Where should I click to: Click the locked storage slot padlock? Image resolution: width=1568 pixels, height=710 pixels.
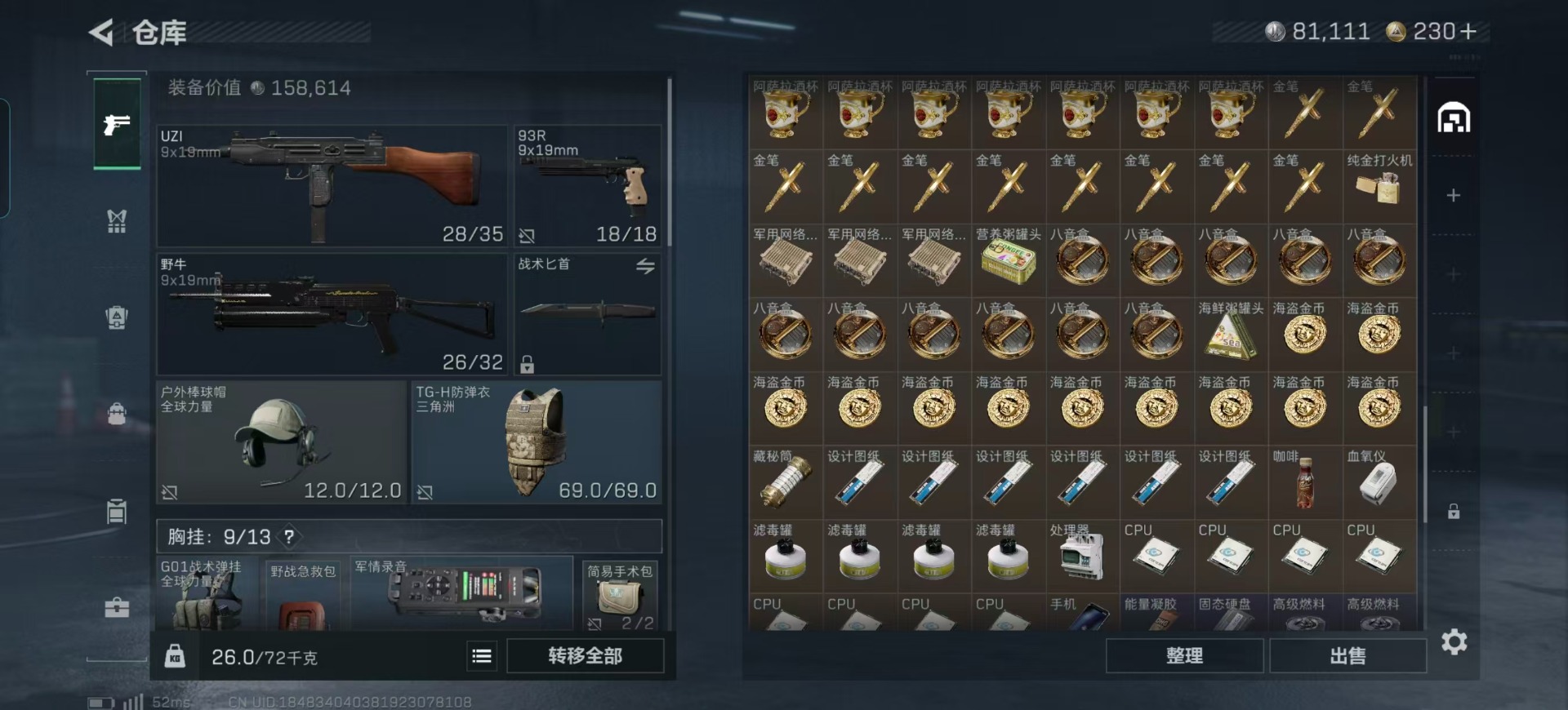click(x=1454, y=512)
